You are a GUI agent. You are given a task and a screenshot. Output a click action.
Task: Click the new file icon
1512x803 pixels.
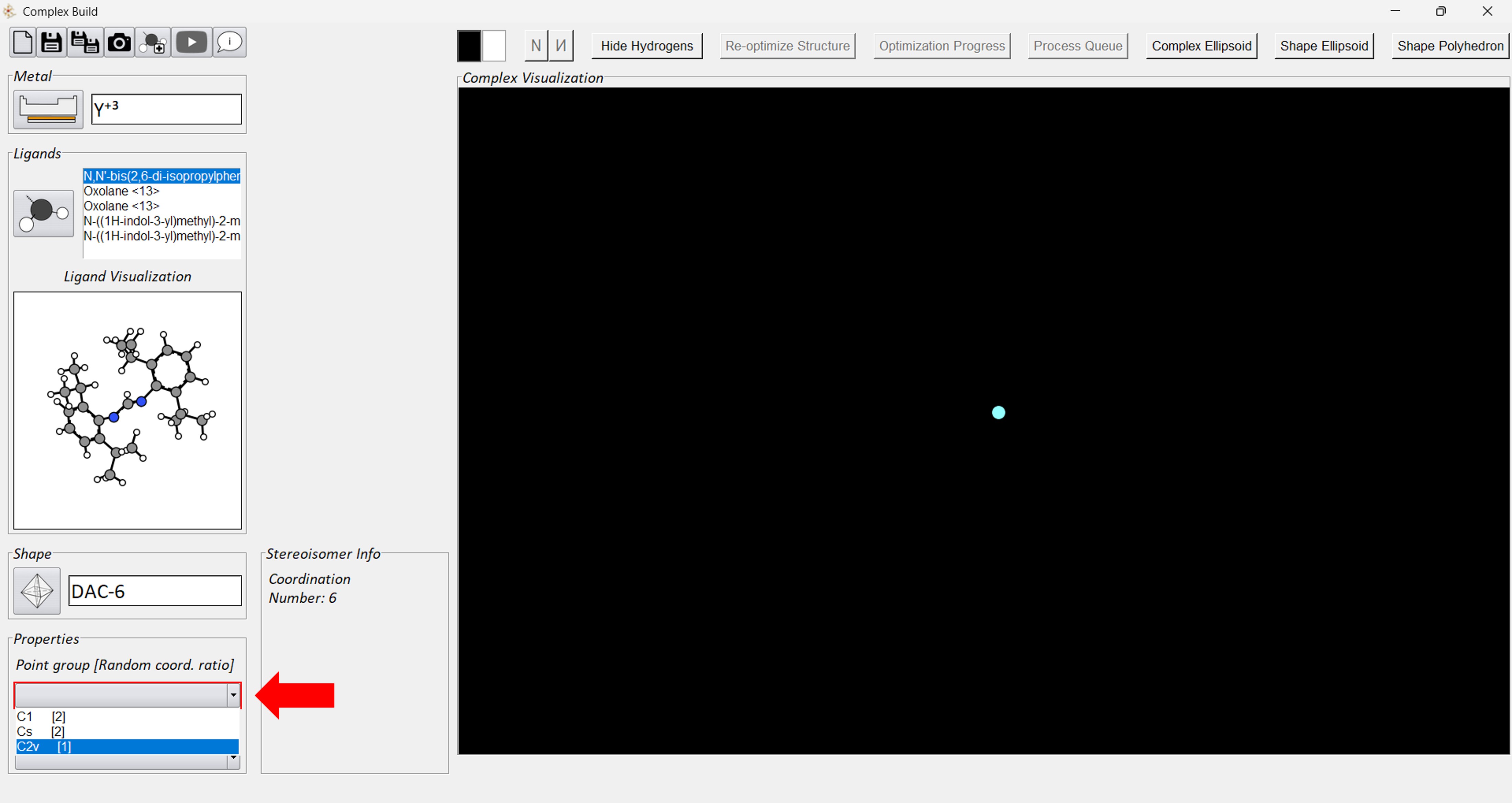[x=23, y=42]
